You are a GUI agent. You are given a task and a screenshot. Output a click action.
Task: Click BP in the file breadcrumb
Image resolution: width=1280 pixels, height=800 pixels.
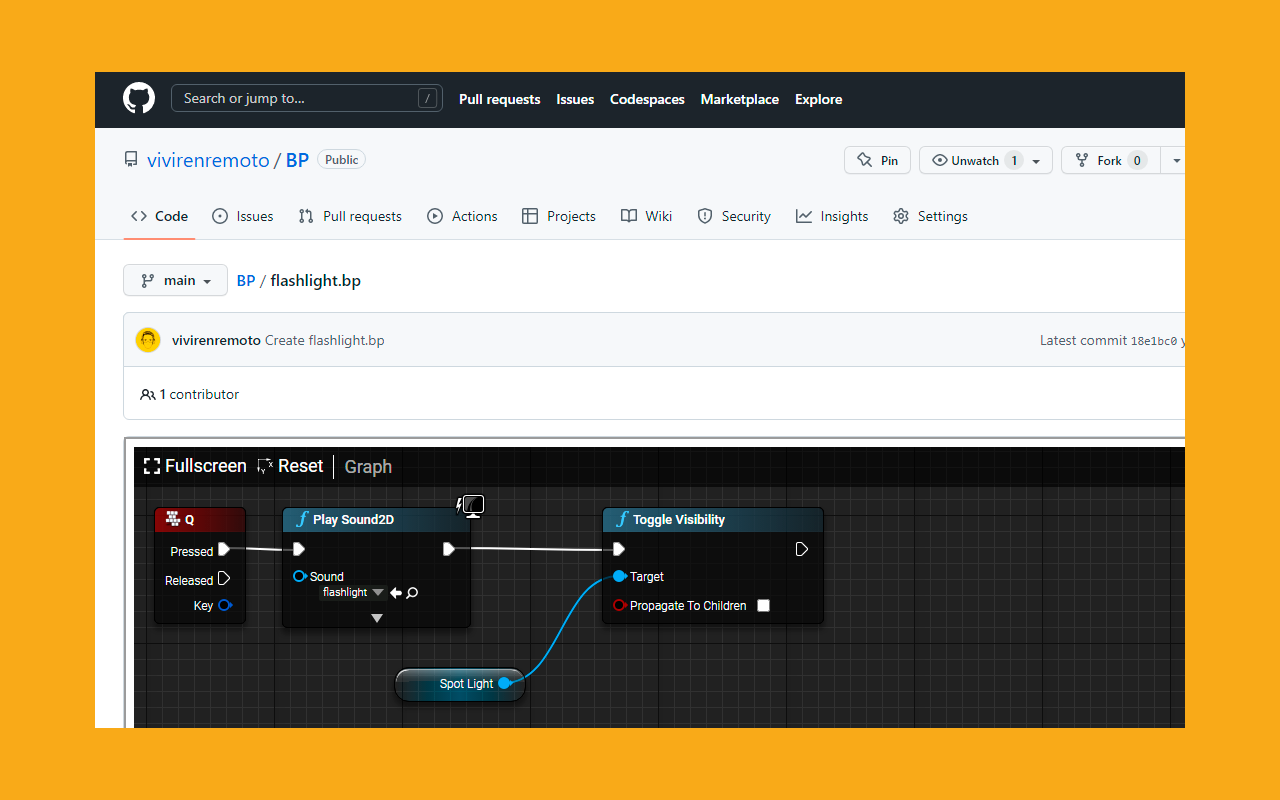pyautogui.click(x=246, y=281)
